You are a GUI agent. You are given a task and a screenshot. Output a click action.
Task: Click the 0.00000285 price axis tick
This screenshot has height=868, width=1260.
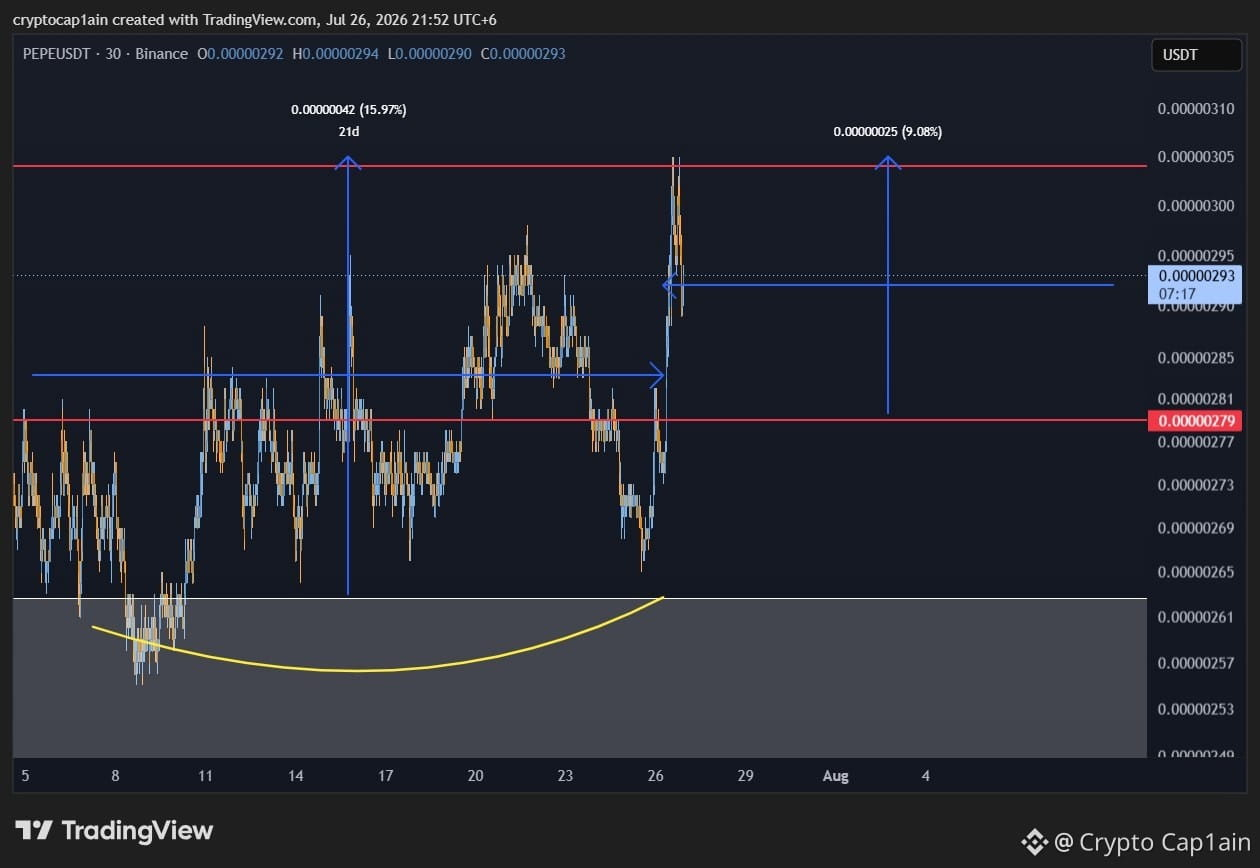(x=1196, y=358)
